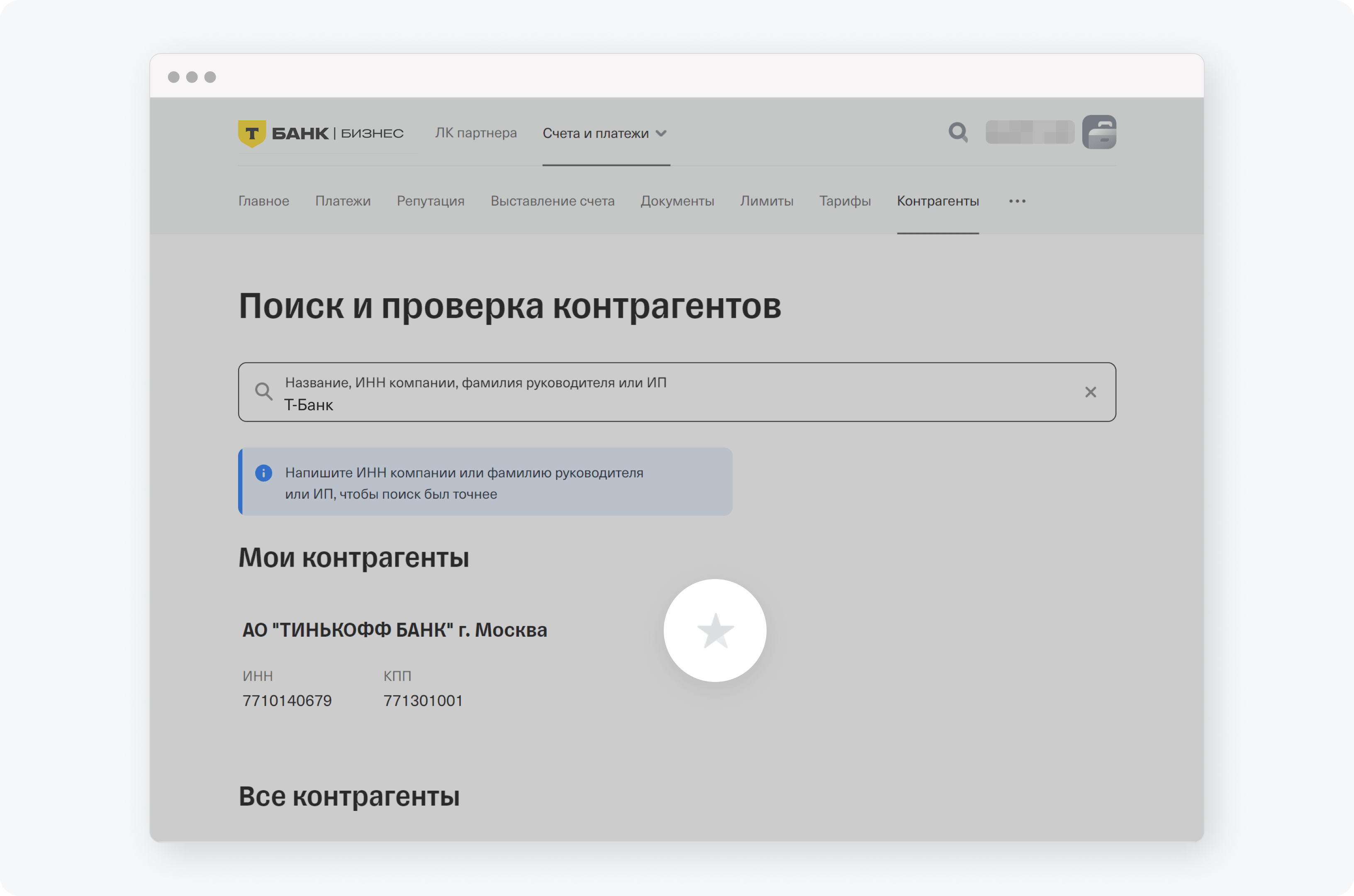Click the T-Bank shield logo
The image size is (1354, 896).
click(x=252, y=134)
